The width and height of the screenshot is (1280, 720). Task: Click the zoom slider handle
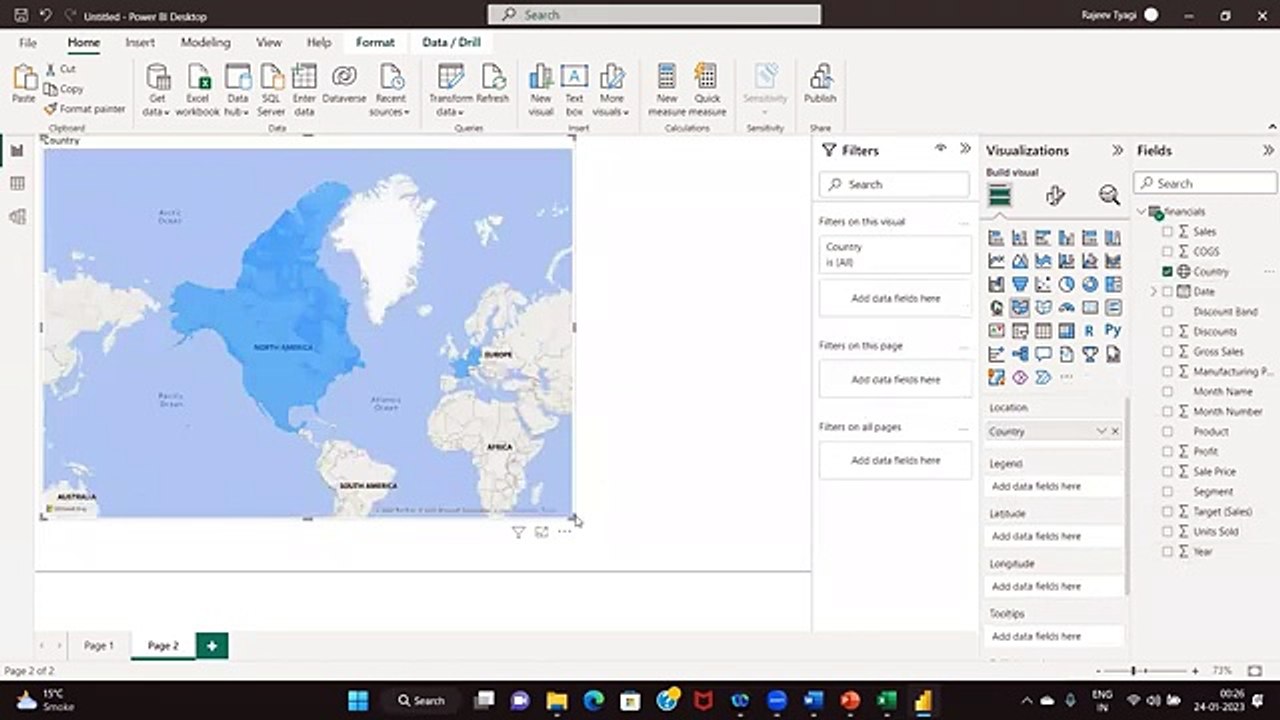point(1133,671)
